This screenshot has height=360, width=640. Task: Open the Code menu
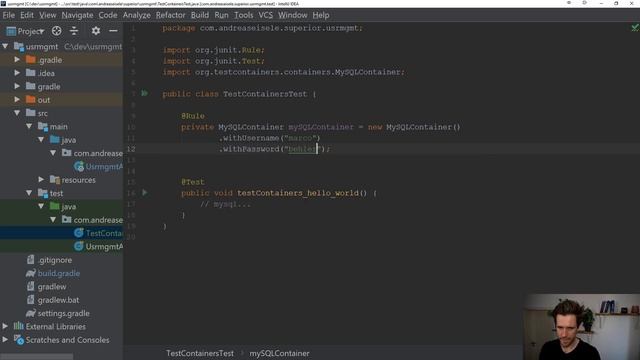point(108,15)
